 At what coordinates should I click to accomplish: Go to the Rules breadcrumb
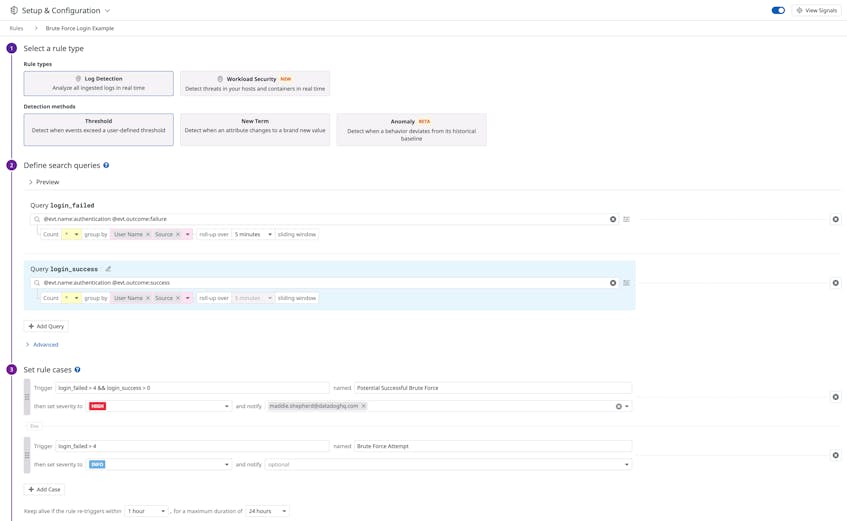click(16, 28)
